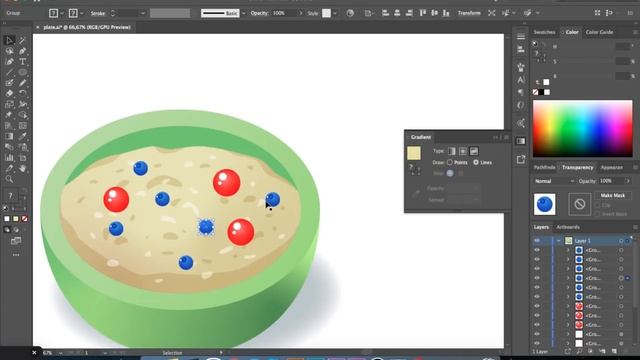Open the Gradient panel dock icon
The image size is (640, 360).
tap(521, 141)
